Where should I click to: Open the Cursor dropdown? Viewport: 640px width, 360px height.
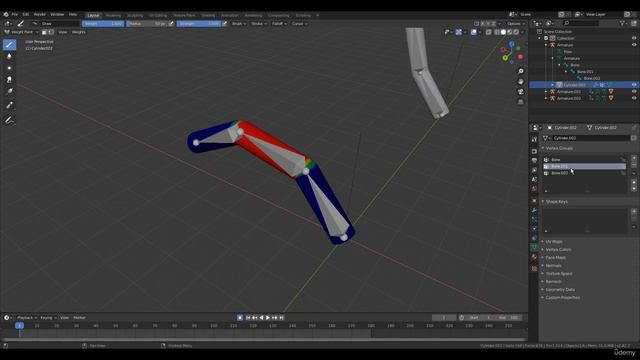tap(299, 24)
